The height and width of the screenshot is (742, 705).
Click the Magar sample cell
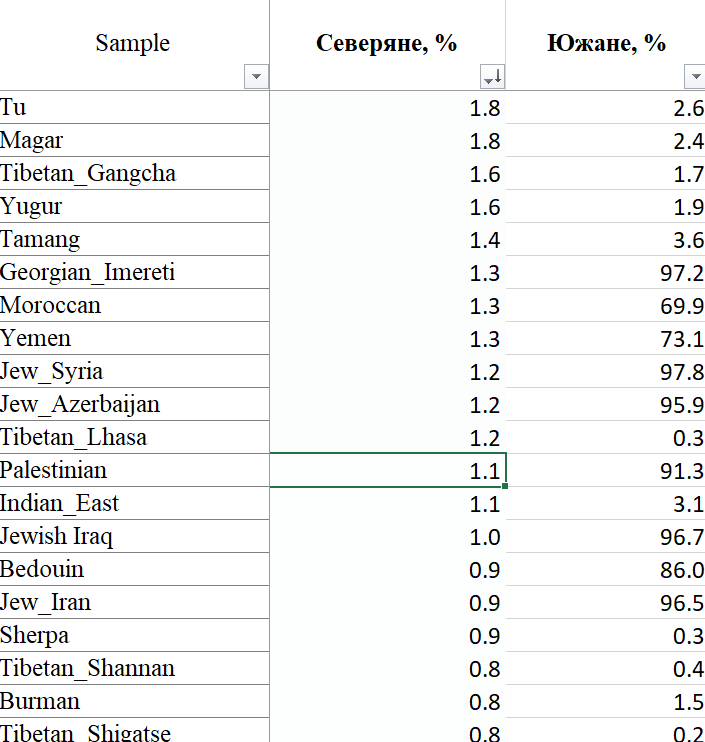(134, 141)
